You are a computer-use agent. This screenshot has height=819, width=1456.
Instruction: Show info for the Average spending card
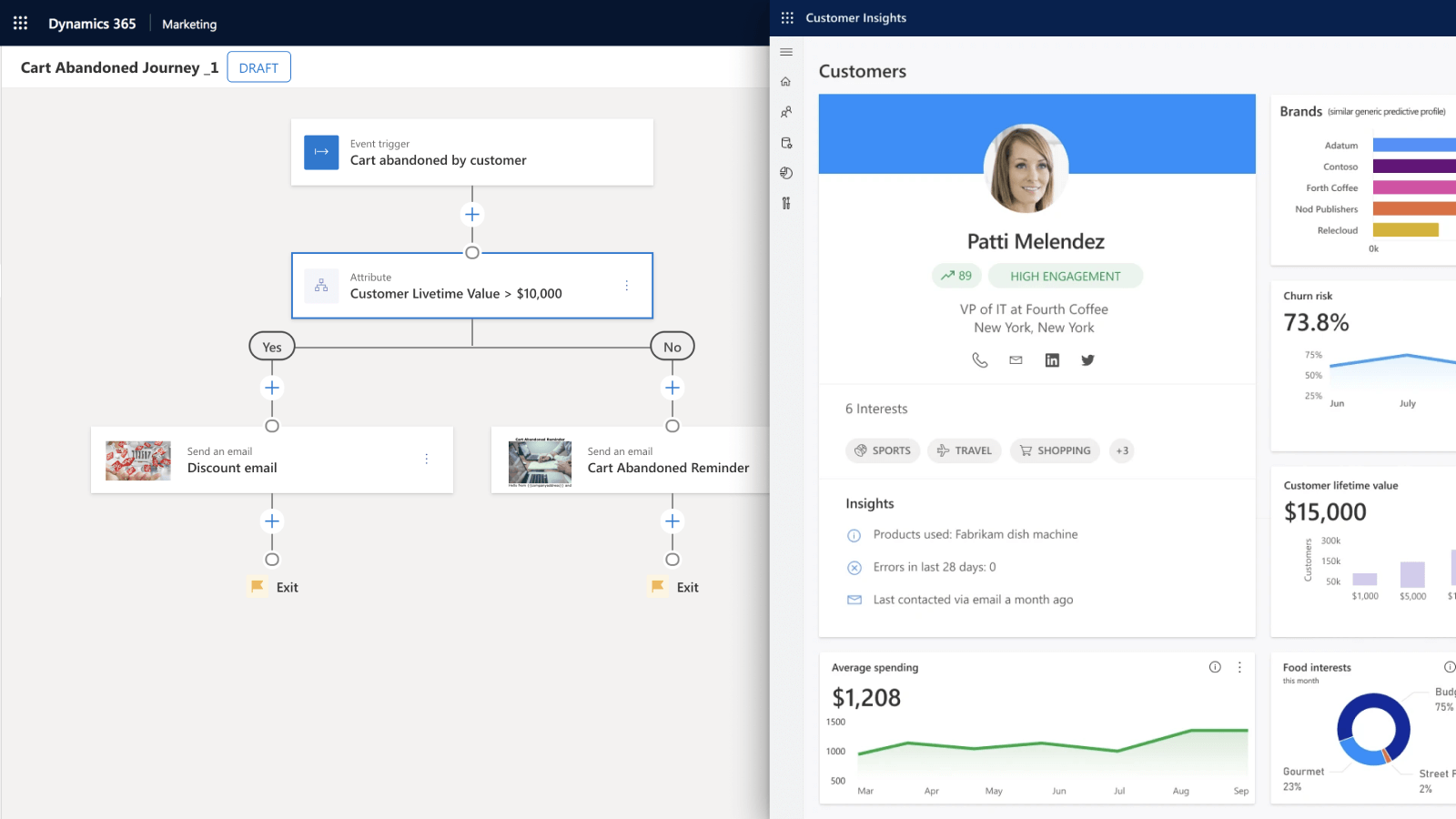click(x=1215, y=667)
